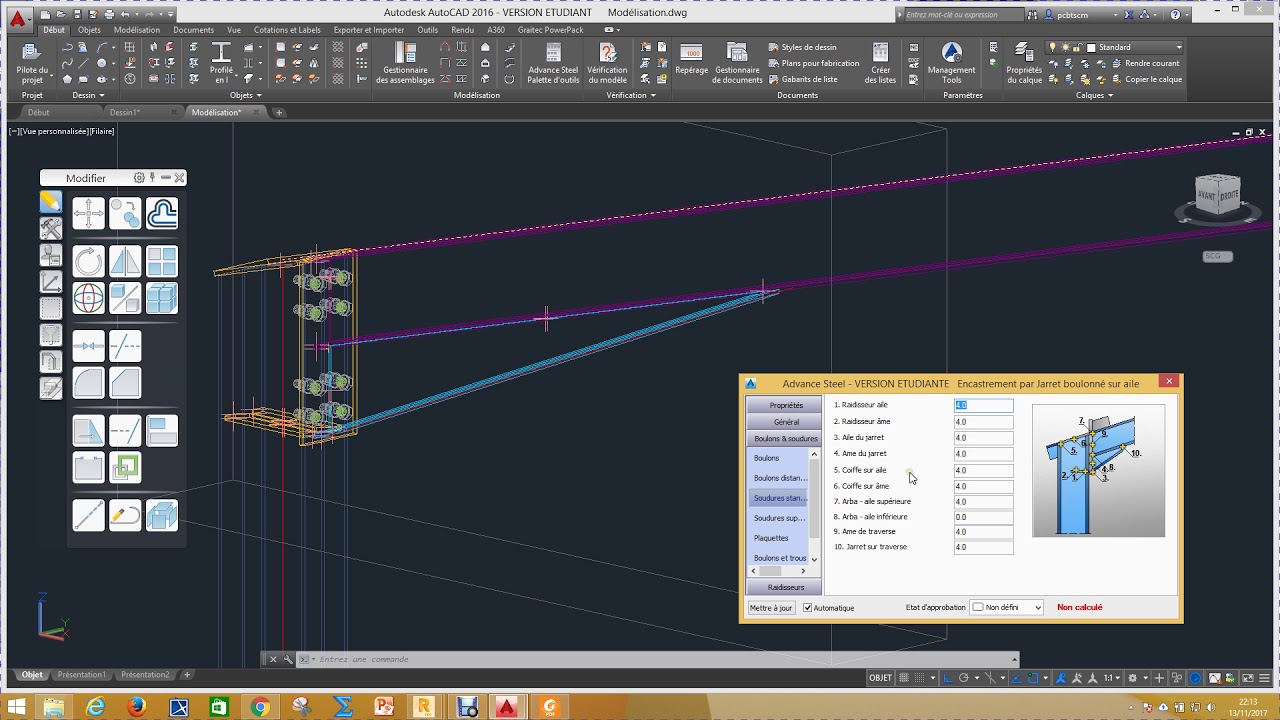This screenshot has height=720, width=1280.
Task: Click the Arba - aile inférieure value field
Action: point(983,517)
